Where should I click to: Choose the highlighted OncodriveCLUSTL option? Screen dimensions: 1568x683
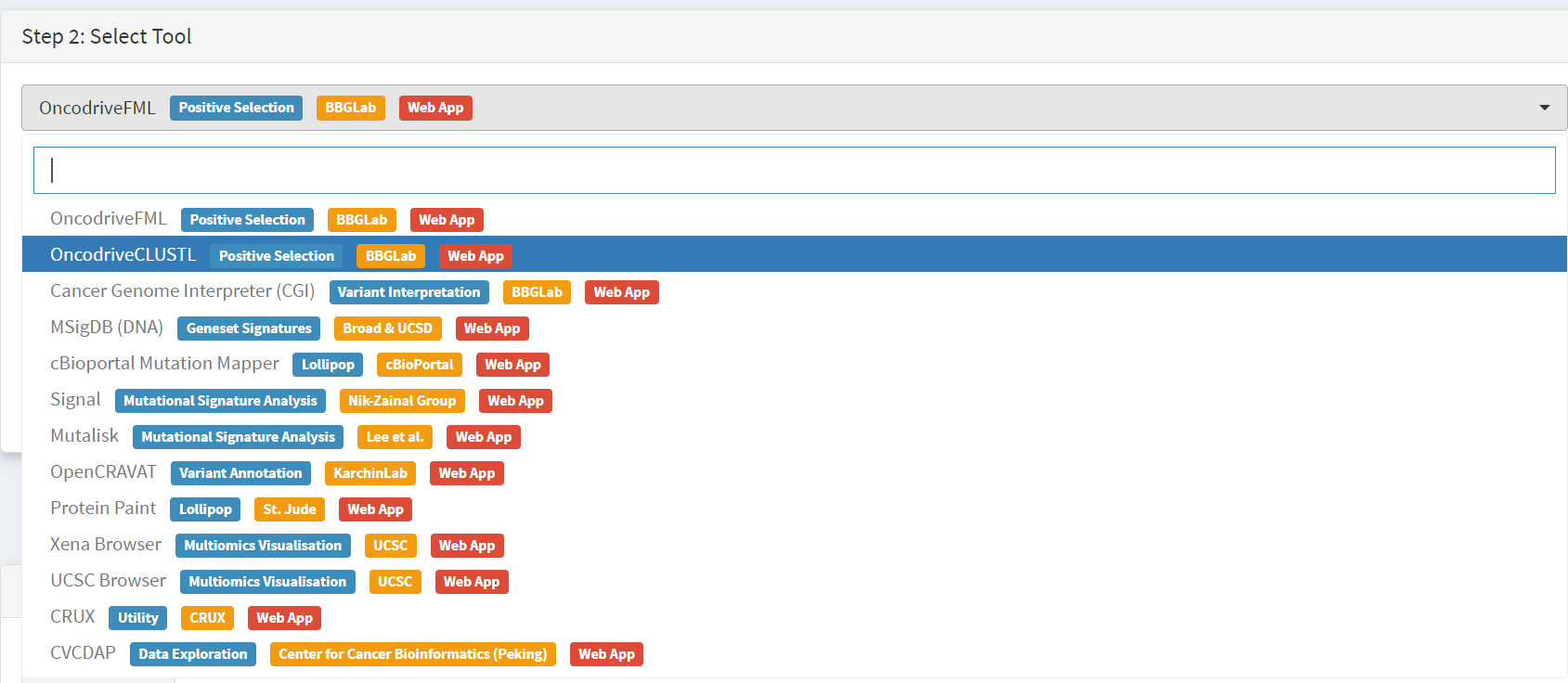pyautogui.click(x=795, y=254)
